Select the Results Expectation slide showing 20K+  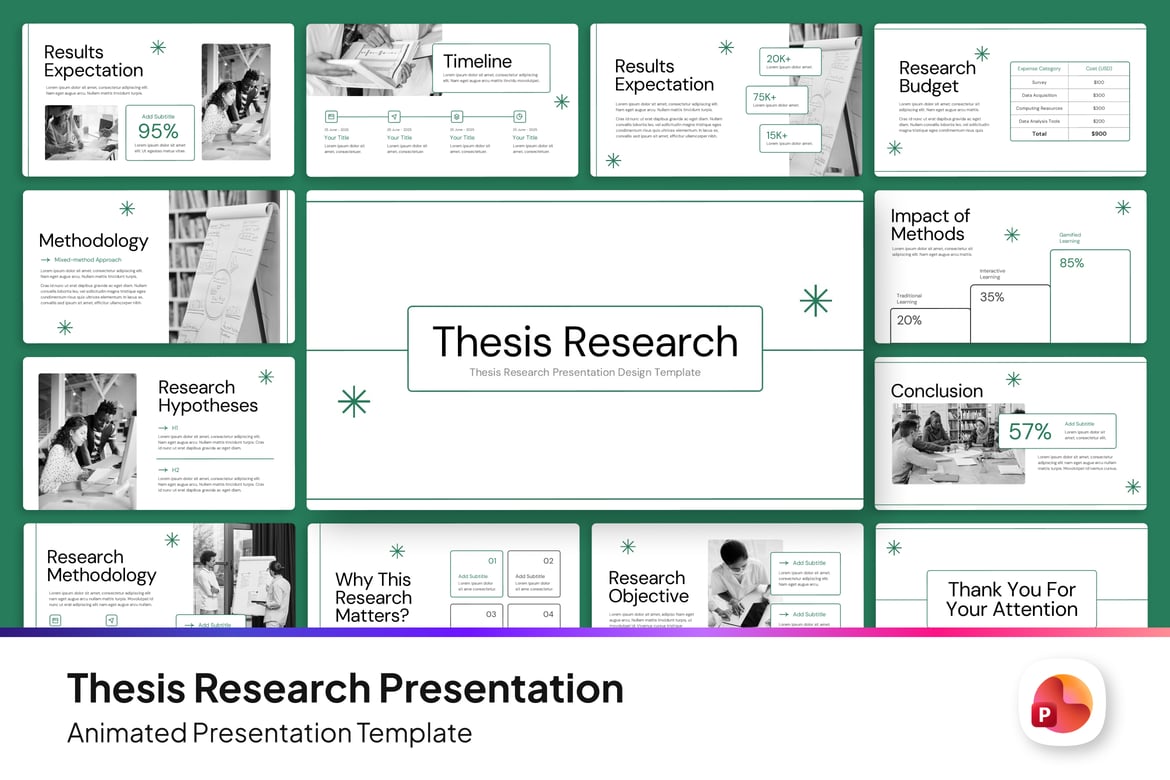tap(726, 100)
